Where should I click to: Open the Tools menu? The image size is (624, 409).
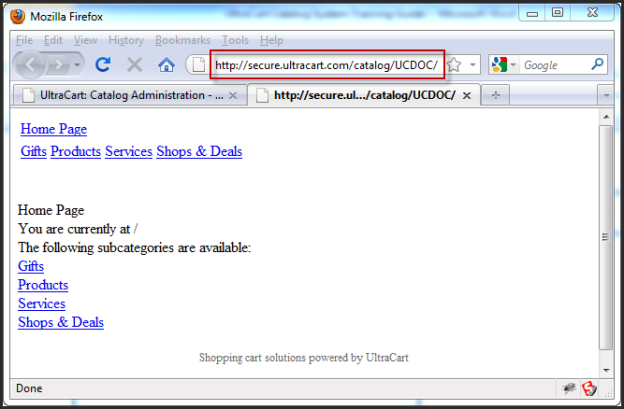[x=235, y=40]
